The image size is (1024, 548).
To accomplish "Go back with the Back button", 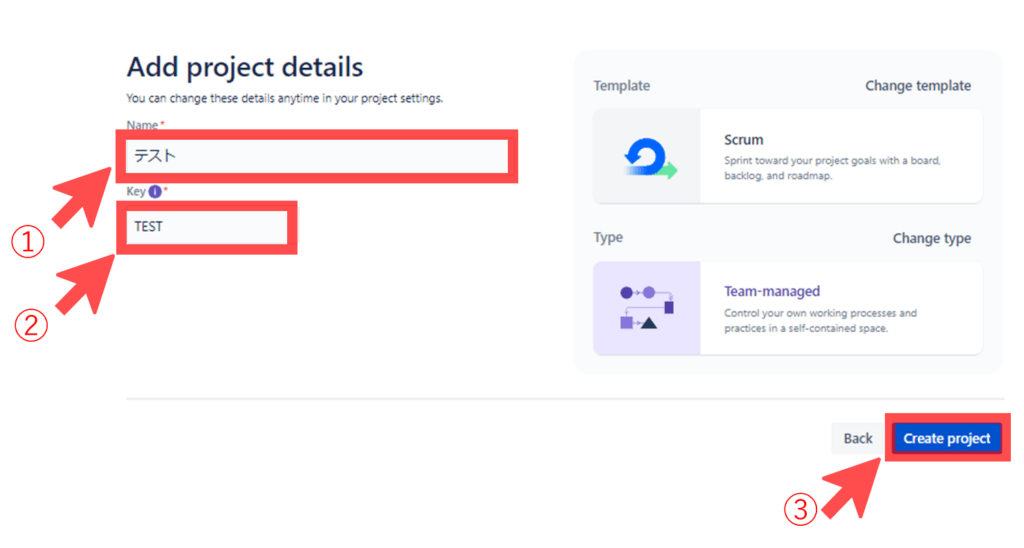I will click(858, 438).
